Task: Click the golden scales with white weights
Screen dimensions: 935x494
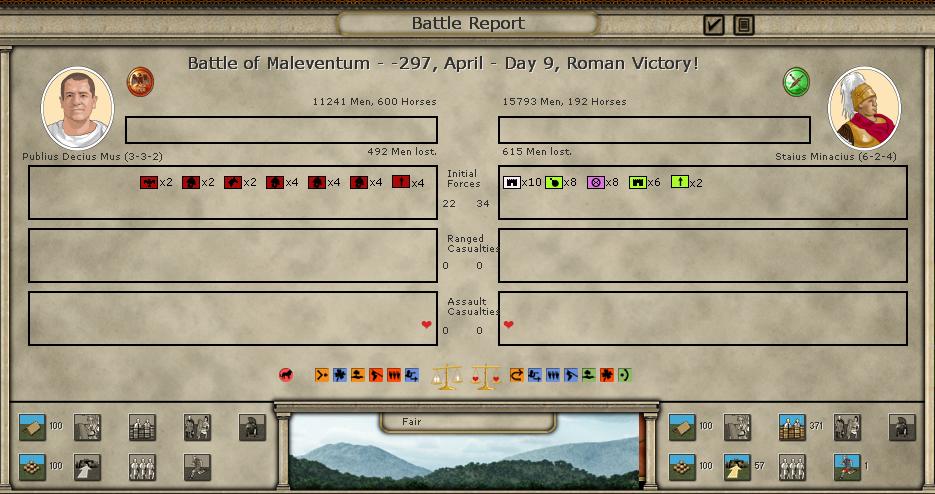Action: tap(445, 377)
